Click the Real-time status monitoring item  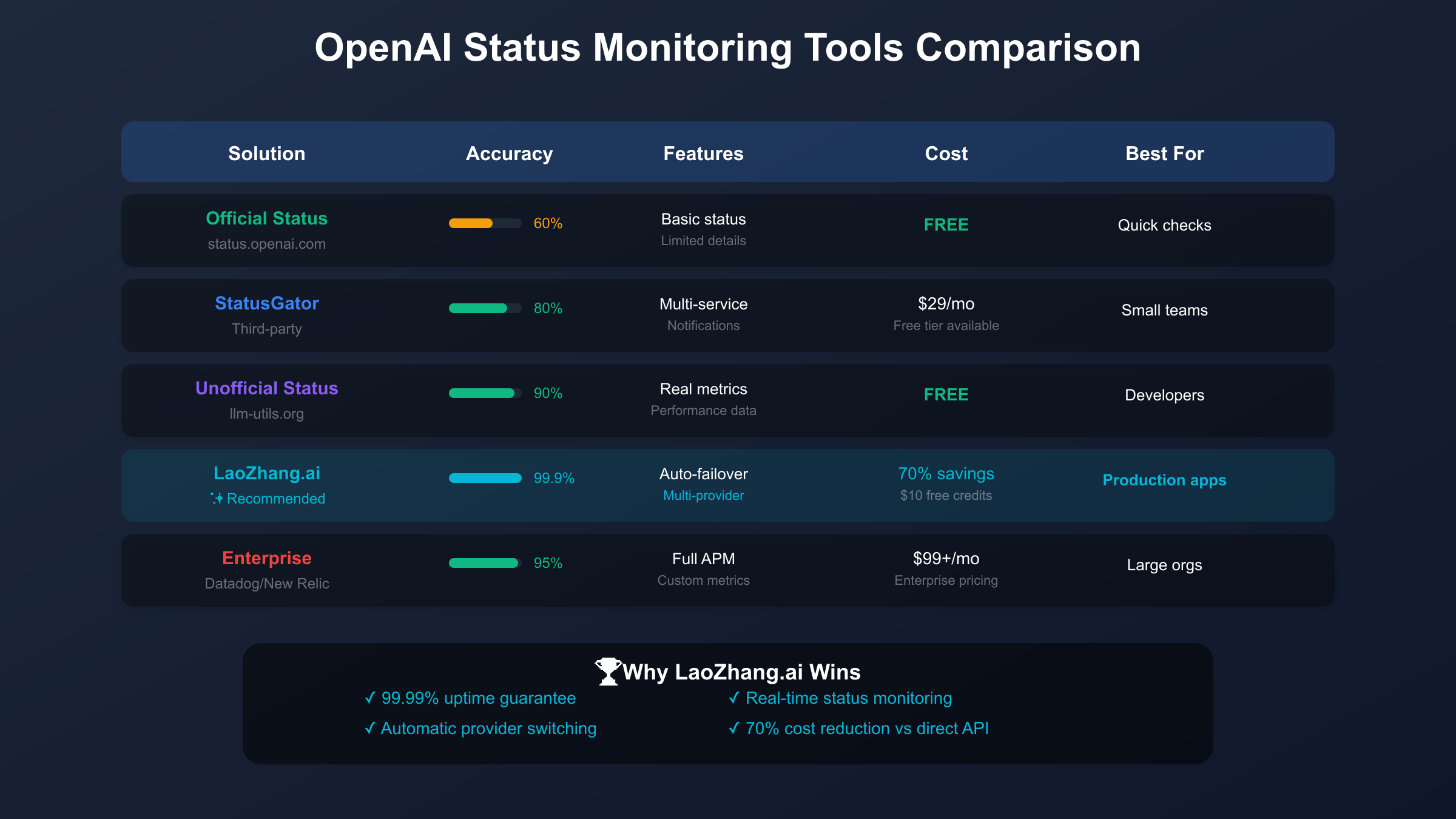(x=840, y=698)
